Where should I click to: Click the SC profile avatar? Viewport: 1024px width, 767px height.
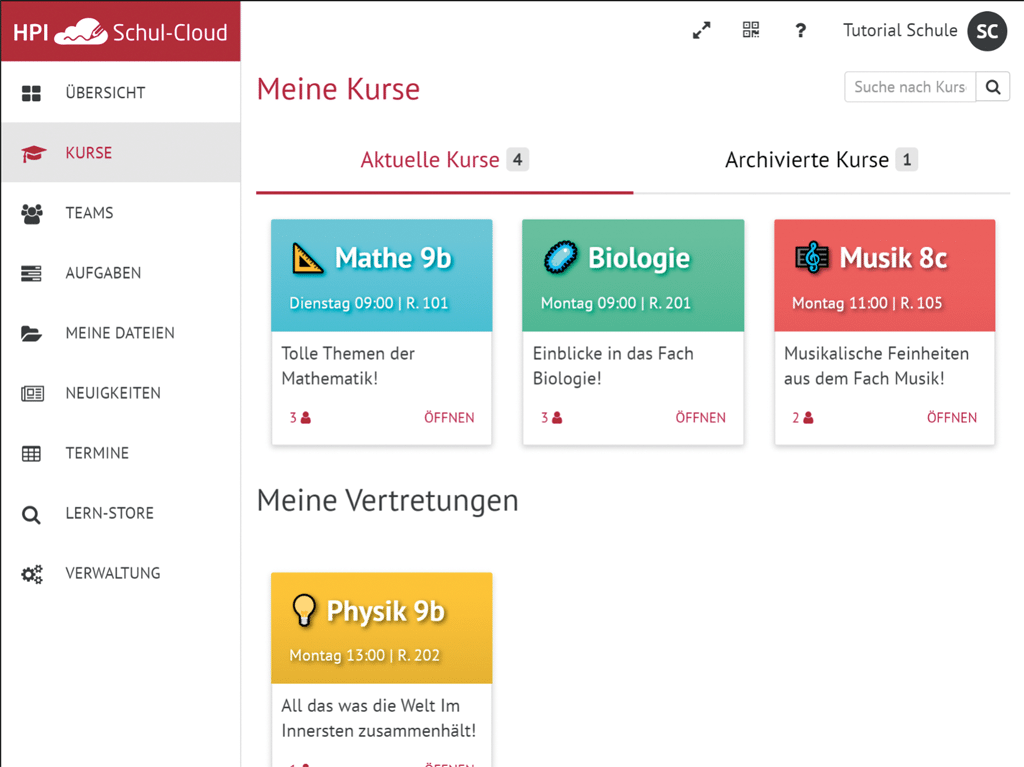click(x=986, y=31)
